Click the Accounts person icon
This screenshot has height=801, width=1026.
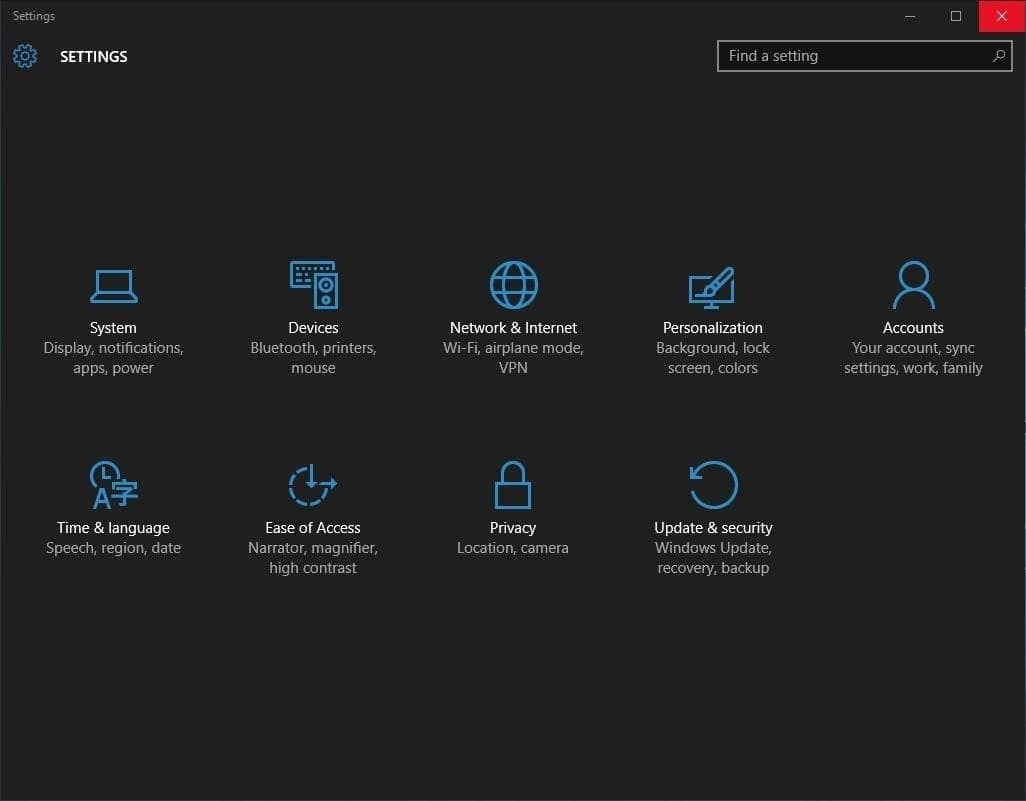click(x=913, y=285)
